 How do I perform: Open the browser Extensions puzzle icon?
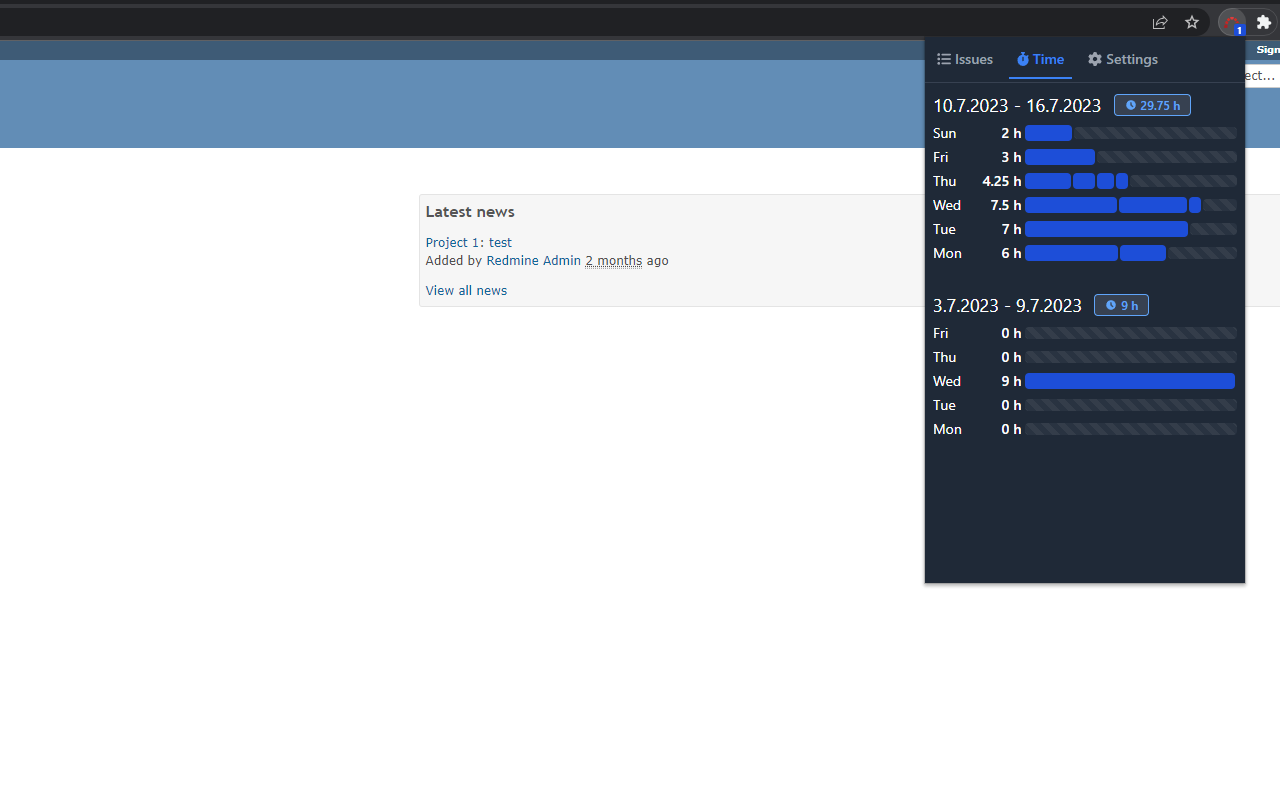point(1264,22)
